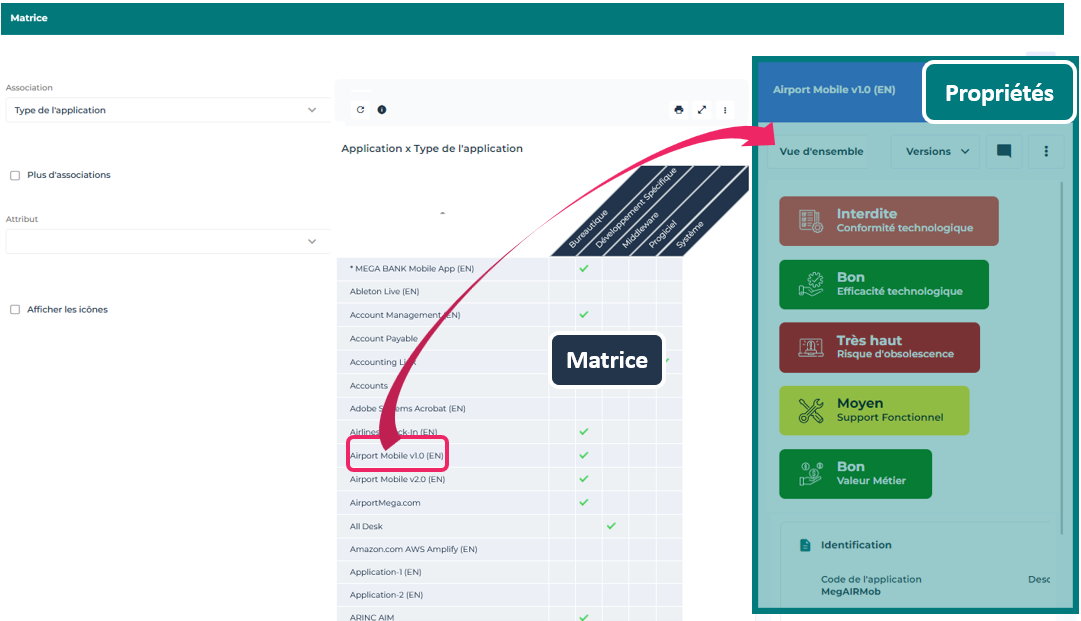The width and height of the screenshot is (1081, 621).
Task: Click the printer icon in matrix toolbar
Action: pyautogui.click(x=679, y=110)
